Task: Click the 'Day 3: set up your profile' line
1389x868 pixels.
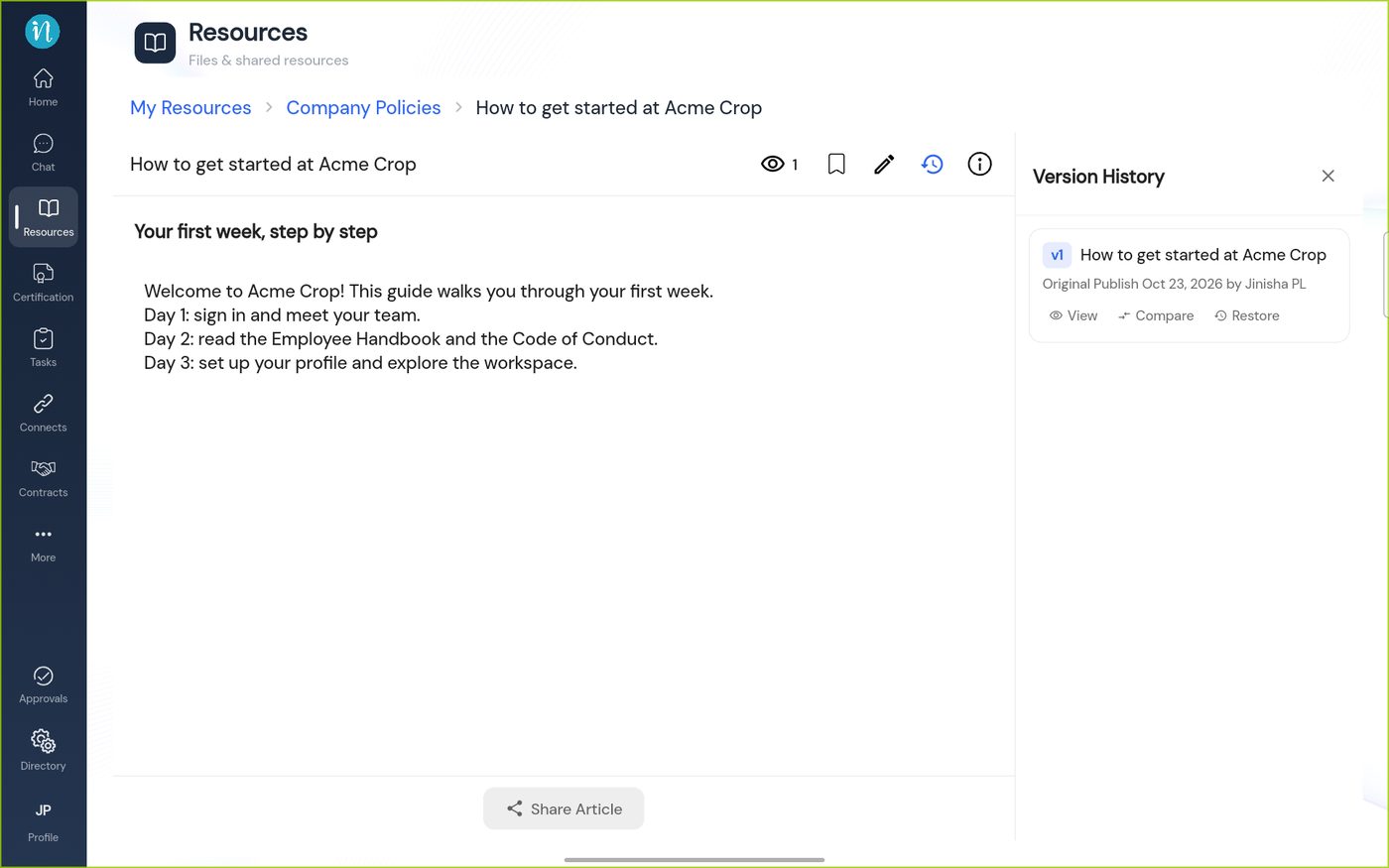Action: (x=360, y=363)
